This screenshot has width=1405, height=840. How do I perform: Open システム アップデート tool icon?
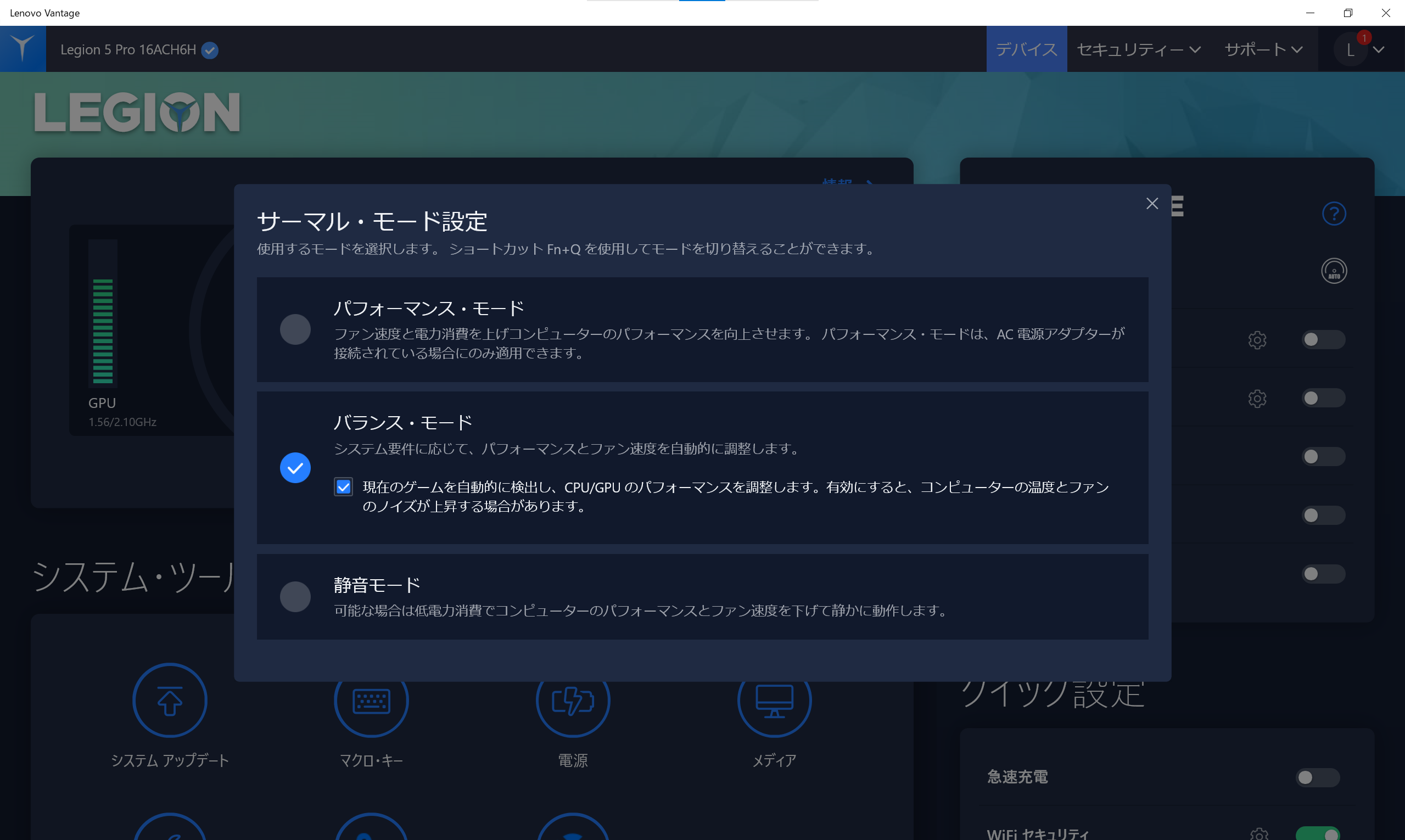point(169,700)
